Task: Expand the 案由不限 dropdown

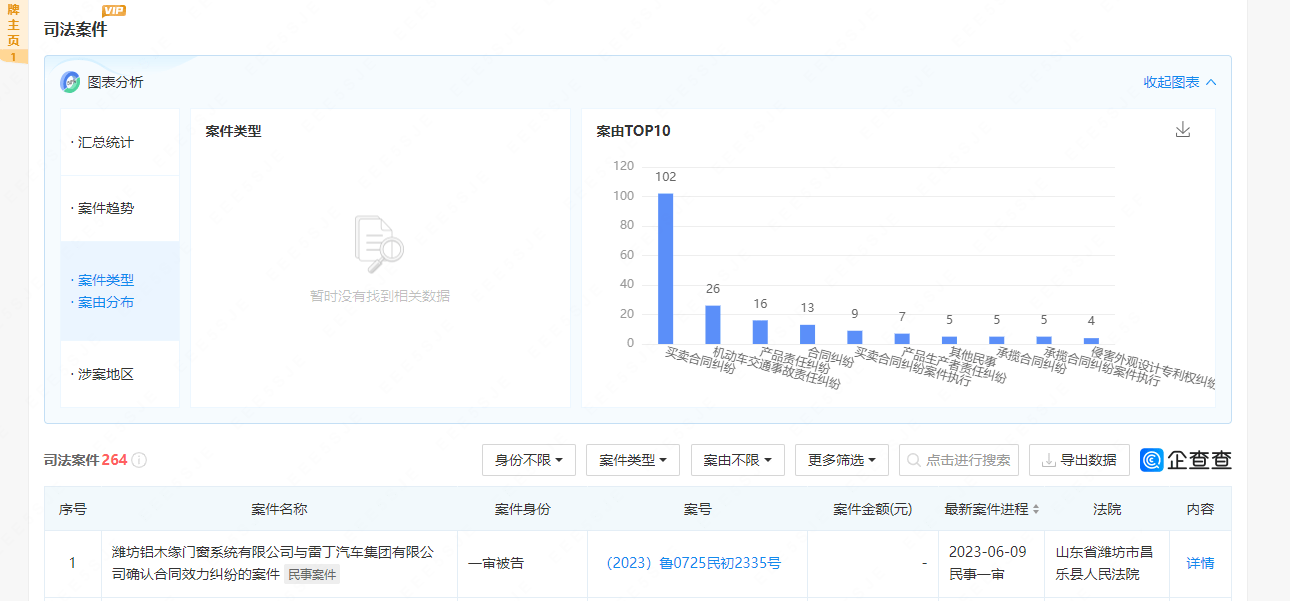Action: (x=738, y=460)
